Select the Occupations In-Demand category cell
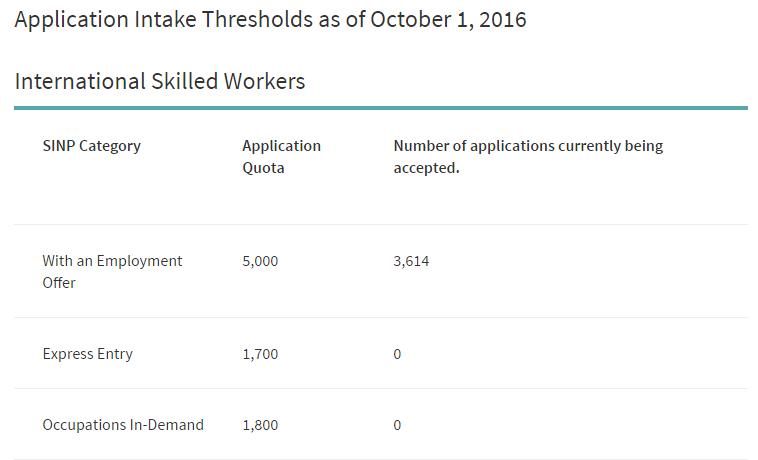Screen dimensions: 758x460 coord(123,425)
